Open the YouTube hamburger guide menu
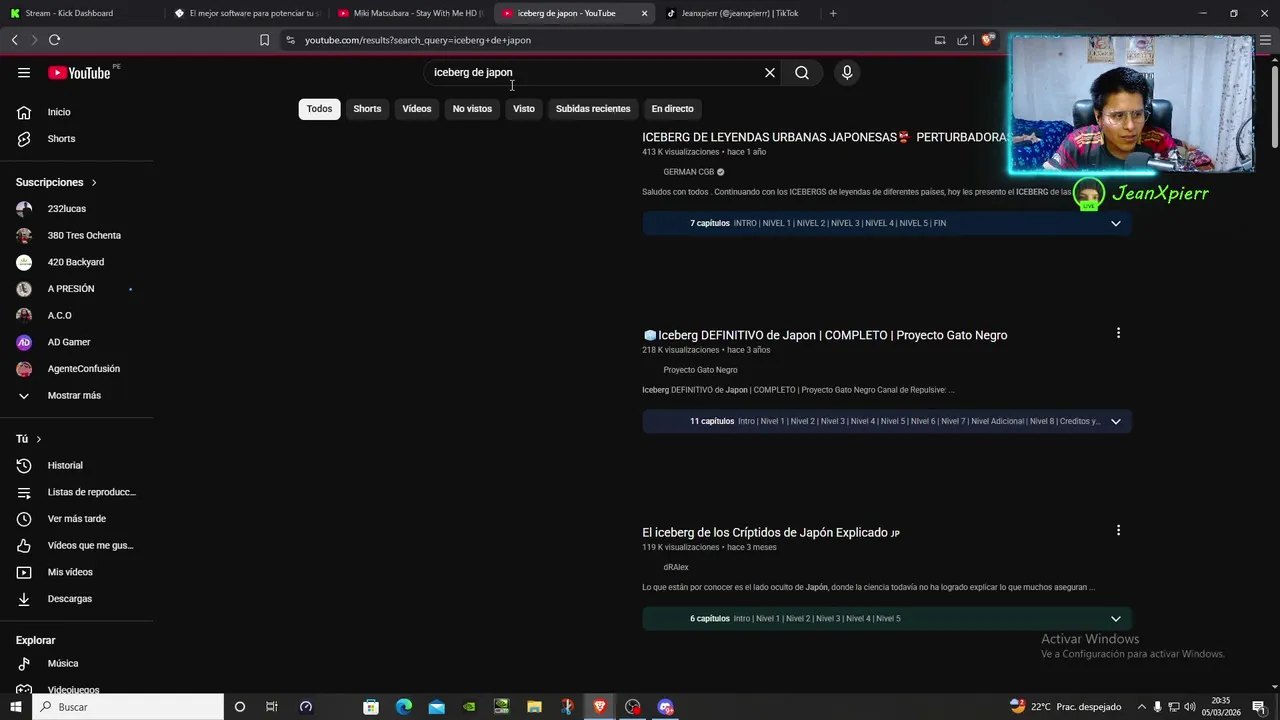This screenshot has height=720, width=1280. point(24,72)
